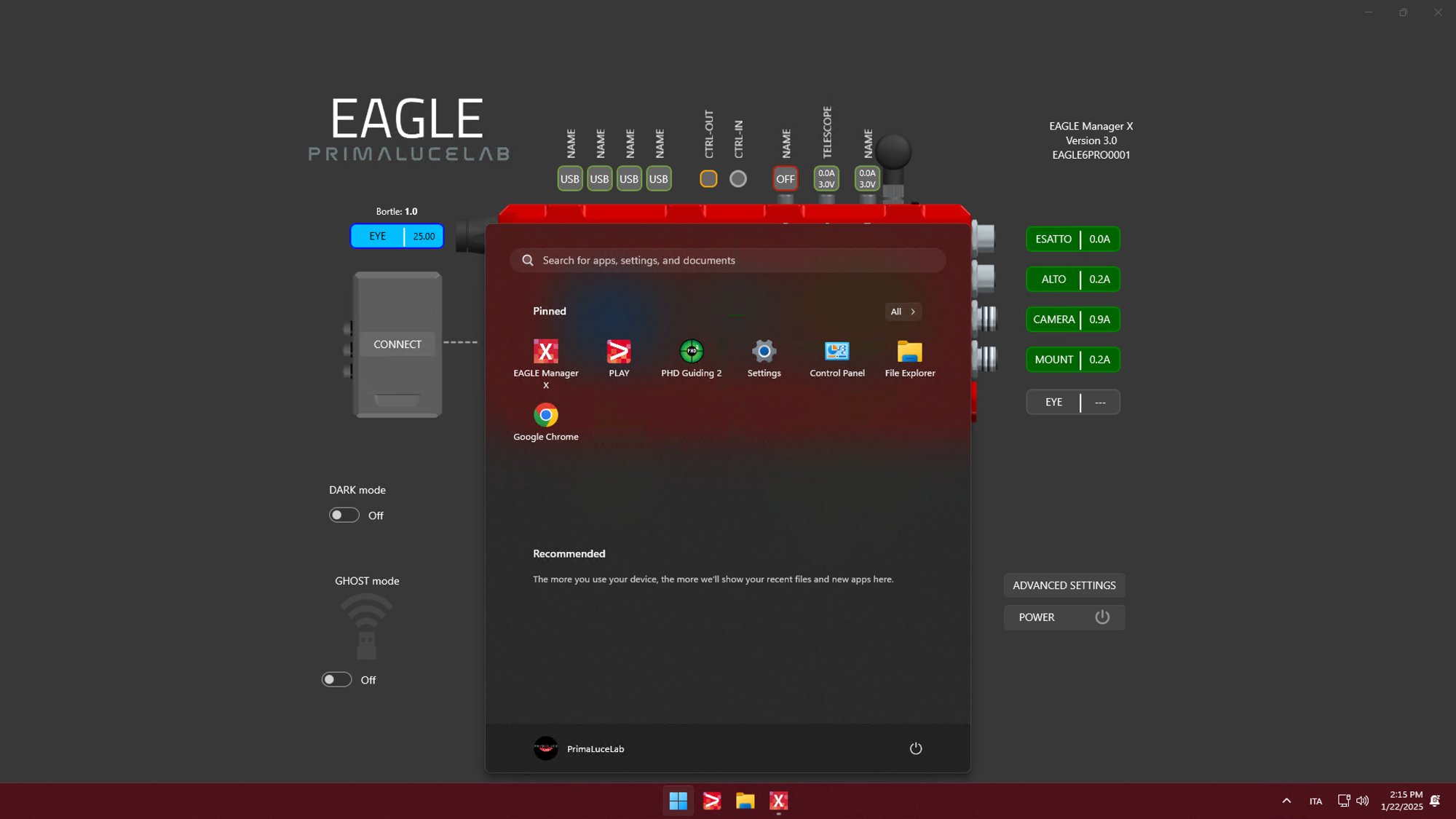This screenshot has width=1456, height=819.
Task: Enable DARK mode
Action: 344,515
